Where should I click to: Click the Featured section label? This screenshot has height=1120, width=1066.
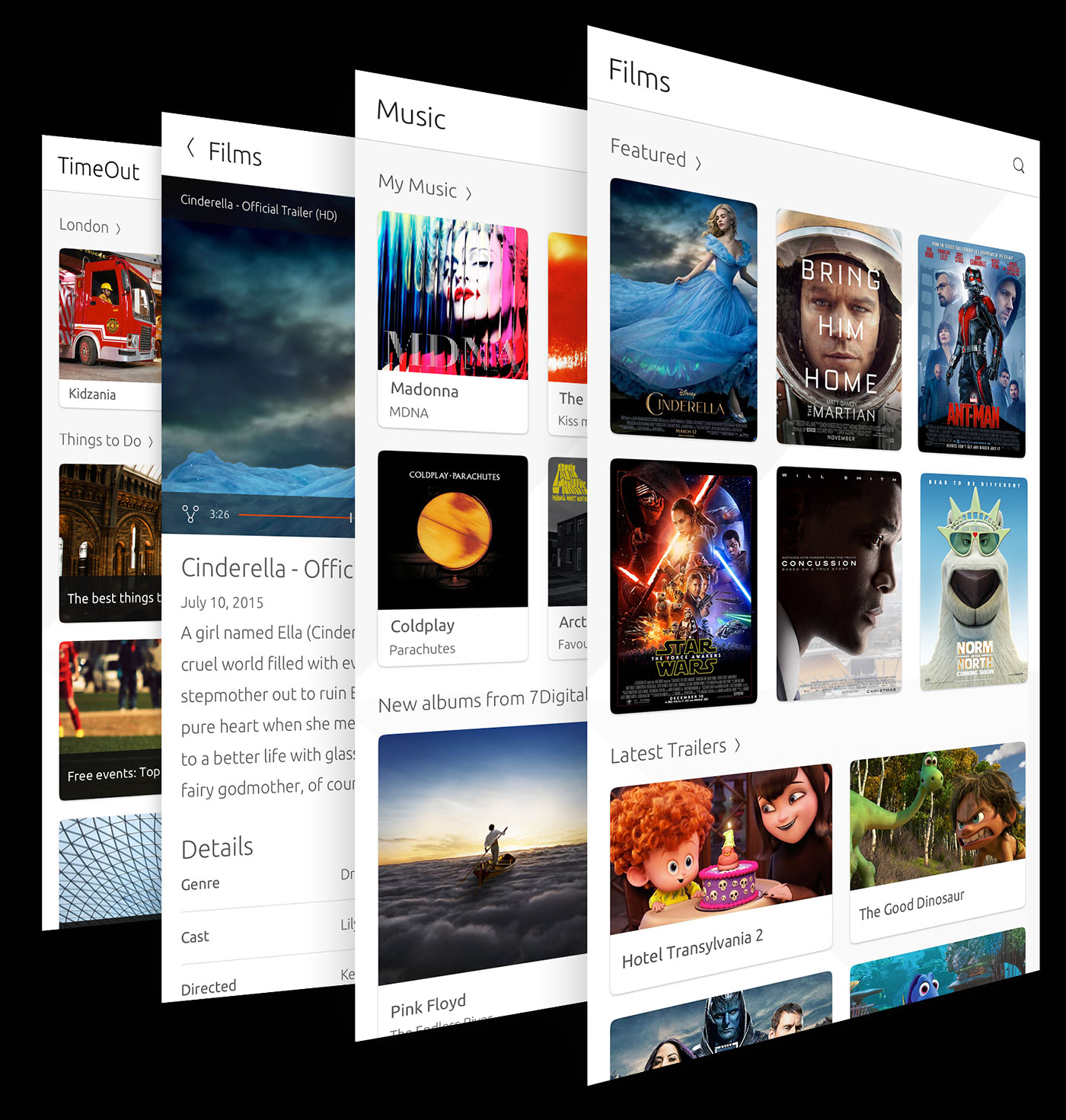[648, 152]
